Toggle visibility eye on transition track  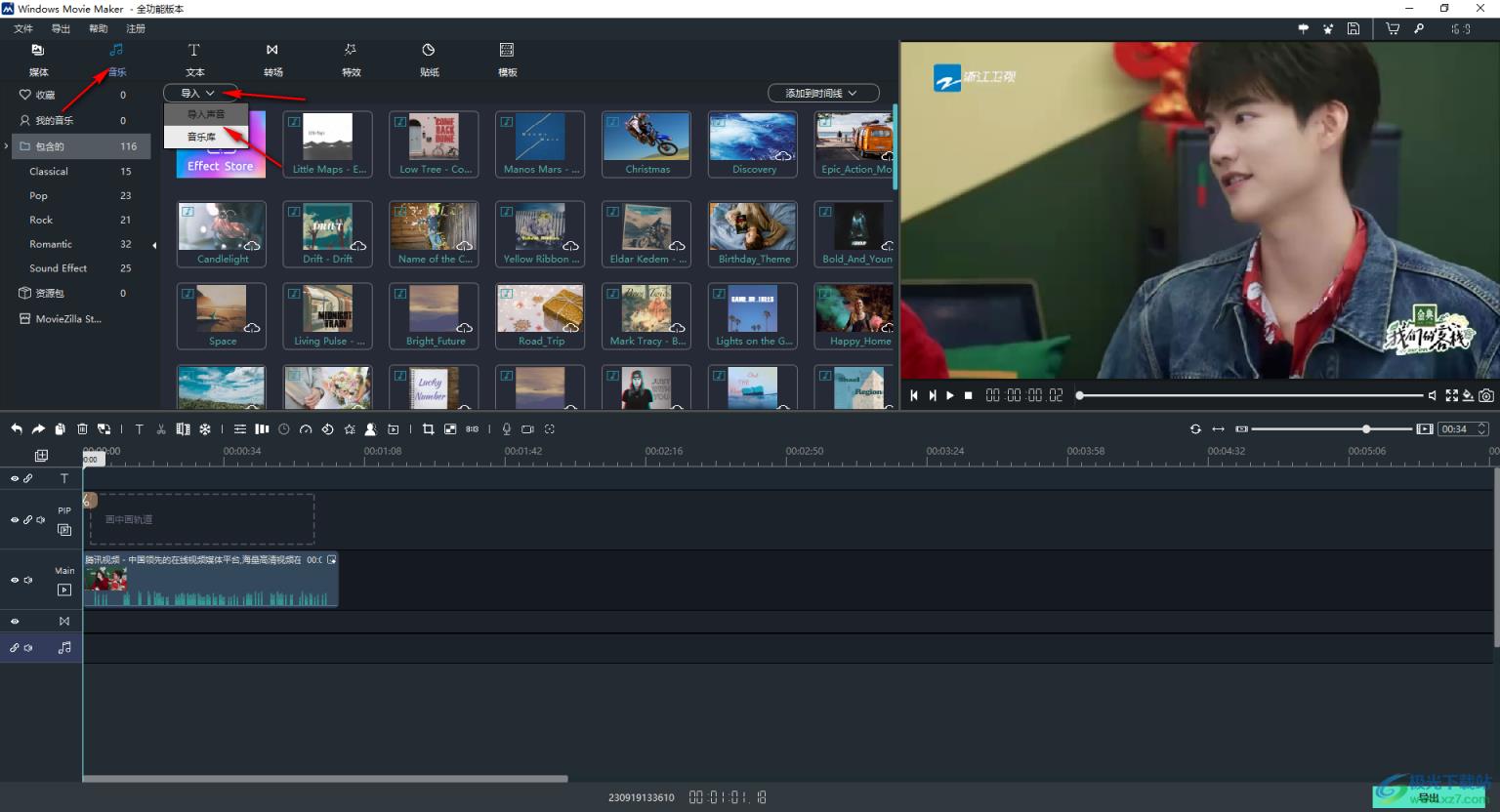click(15, 621)
